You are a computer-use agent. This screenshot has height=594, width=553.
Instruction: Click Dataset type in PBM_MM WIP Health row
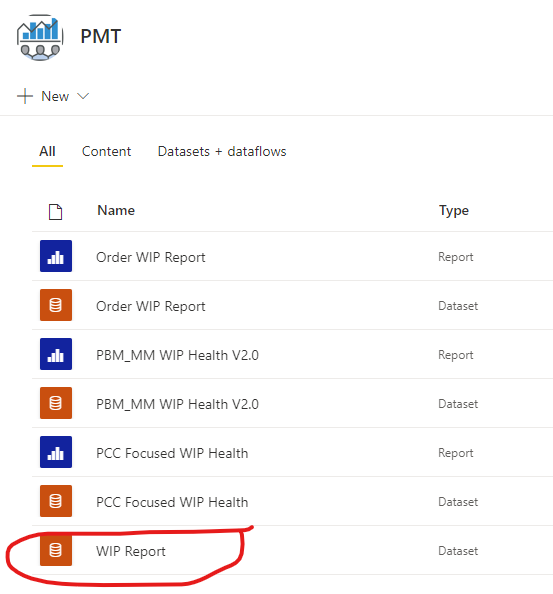(x=458, y=404)
